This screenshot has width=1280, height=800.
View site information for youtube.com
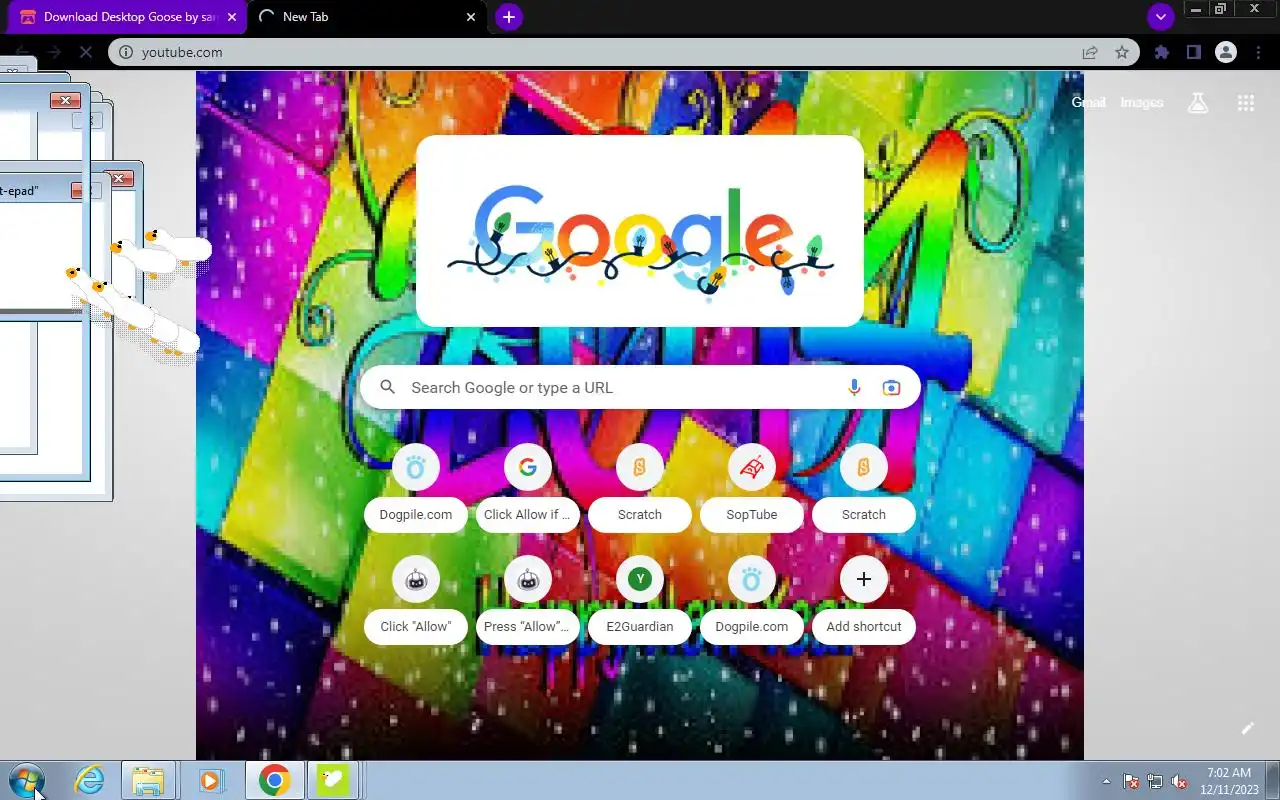pos(126,52)
